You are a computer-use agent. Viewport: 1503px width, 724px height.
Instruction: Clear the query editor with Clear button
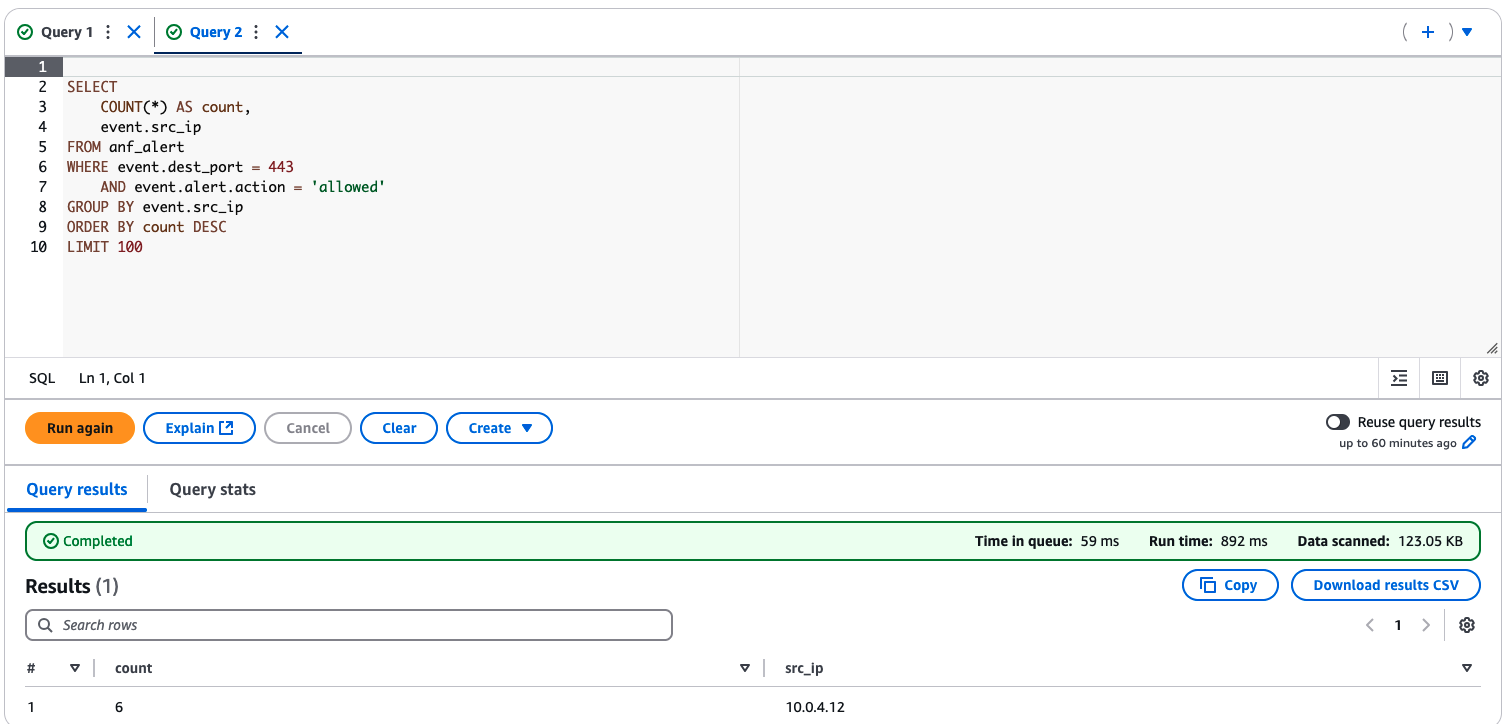point(399,428)
